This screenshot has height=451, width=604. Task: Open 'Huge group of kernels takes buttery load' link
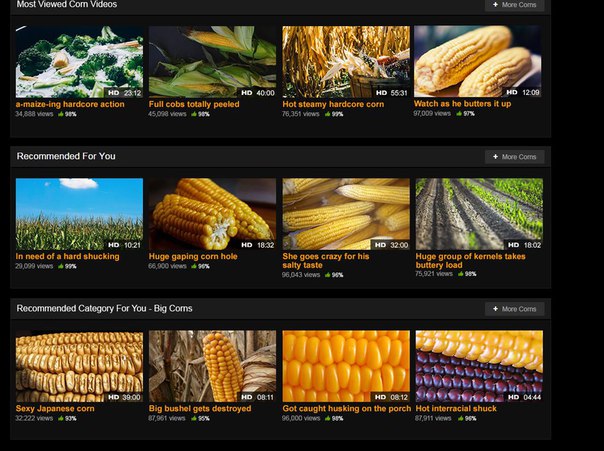(x=470, y=261)
